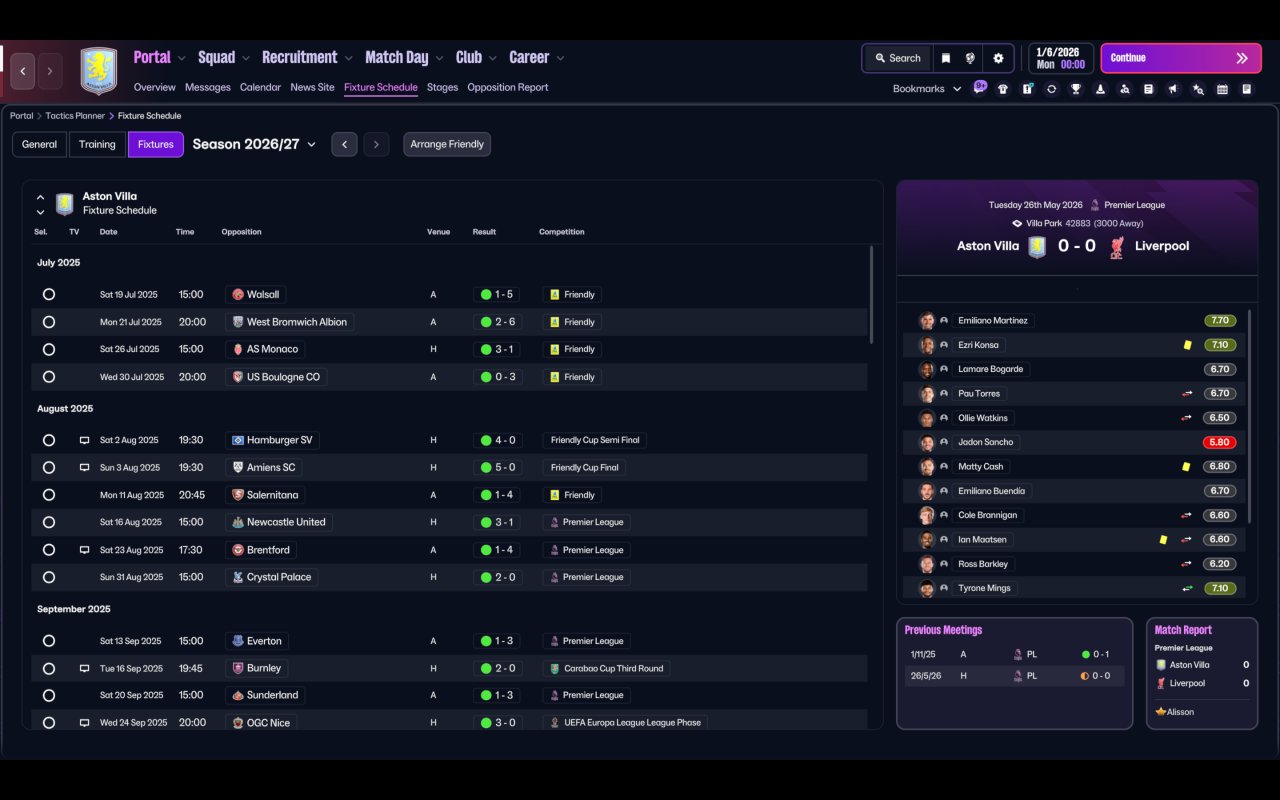Select the AS Monaco fixture radio button
This screenshot has width=1280, height=800.
coord(49,350)
